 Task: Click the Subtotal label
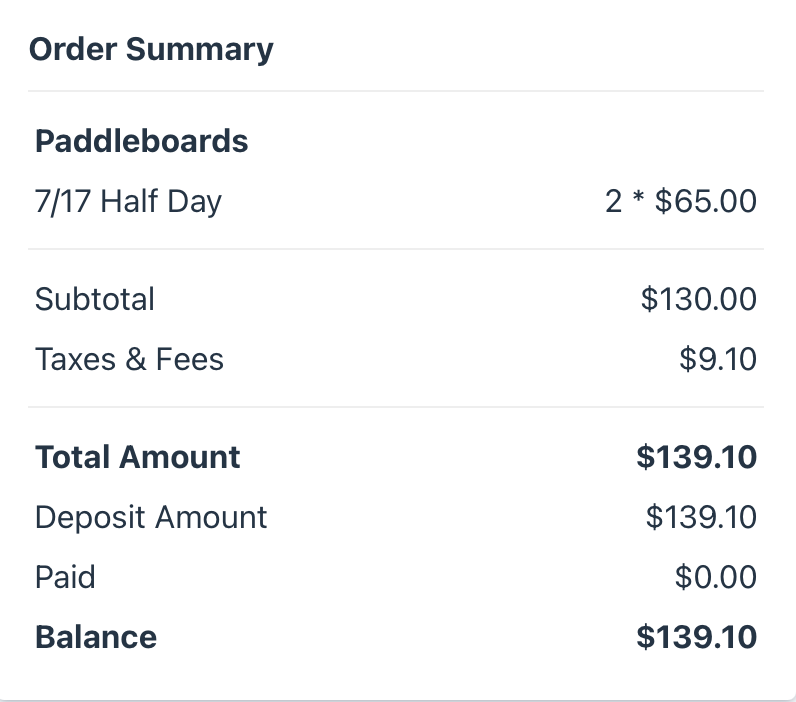click(94, 299)
